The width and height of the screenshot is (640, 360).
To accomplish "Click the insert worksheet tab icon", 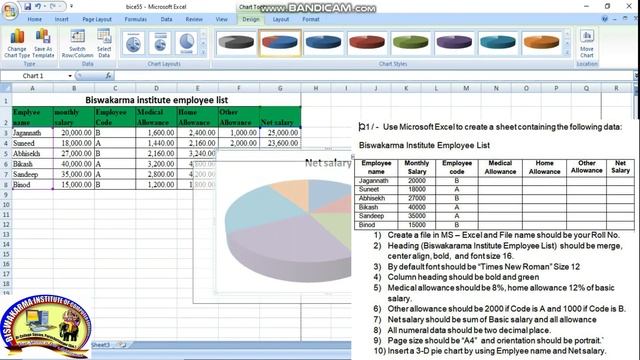I will click(121, 345).
